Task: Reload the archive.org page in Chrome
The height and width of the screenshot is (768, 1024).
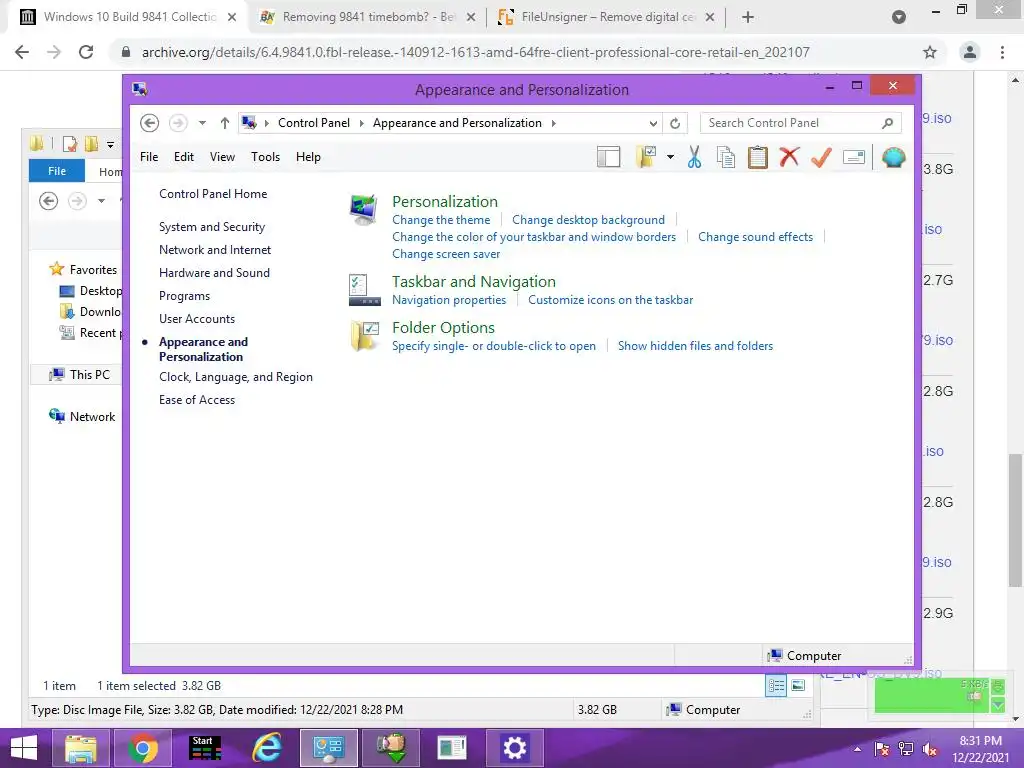Action: coord(86,52)
